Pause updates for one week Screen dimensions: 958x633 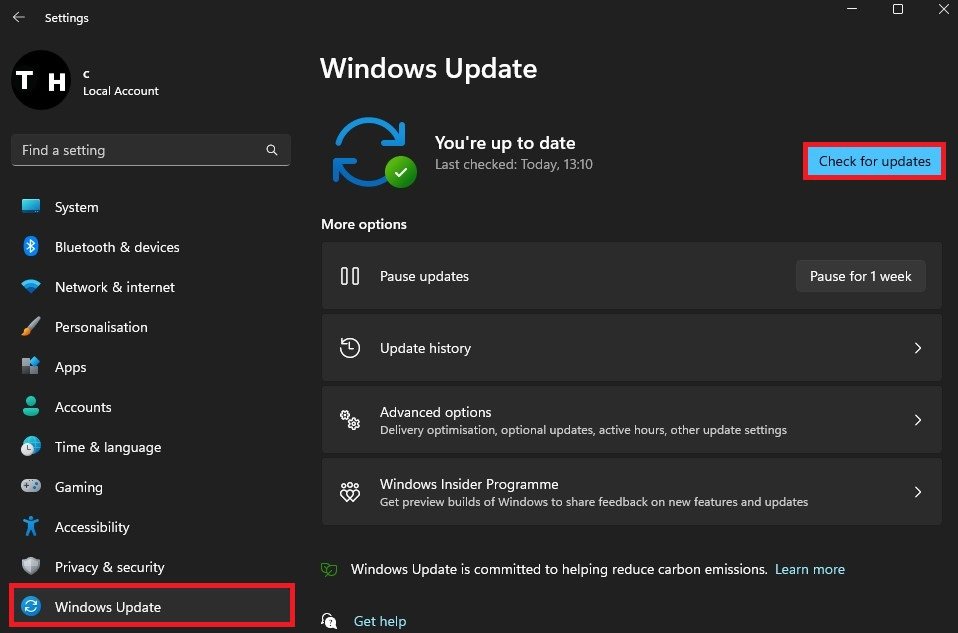click(x=860, y=276)
